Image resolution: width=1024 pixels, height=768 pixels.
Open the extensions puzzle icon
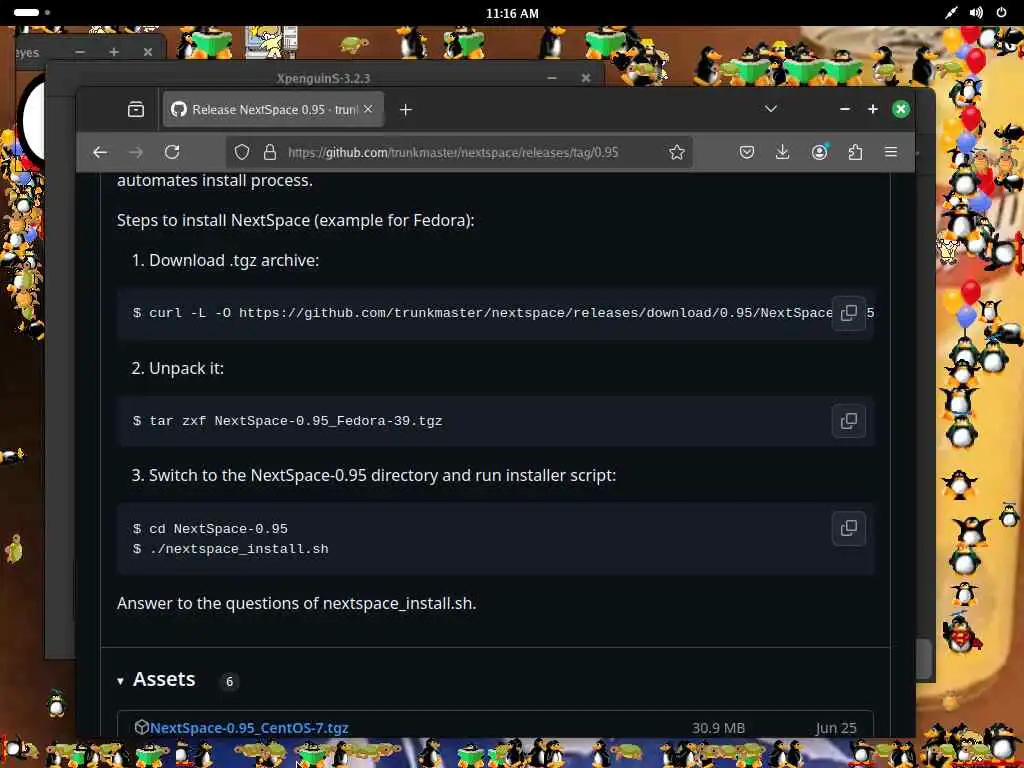click(x=855, y=152)
